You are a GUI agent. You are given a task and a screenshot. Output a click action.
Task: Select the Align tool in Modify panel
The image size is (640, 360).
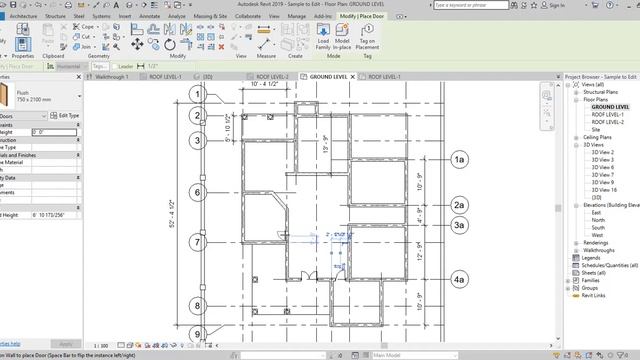[x=137, y=29]
